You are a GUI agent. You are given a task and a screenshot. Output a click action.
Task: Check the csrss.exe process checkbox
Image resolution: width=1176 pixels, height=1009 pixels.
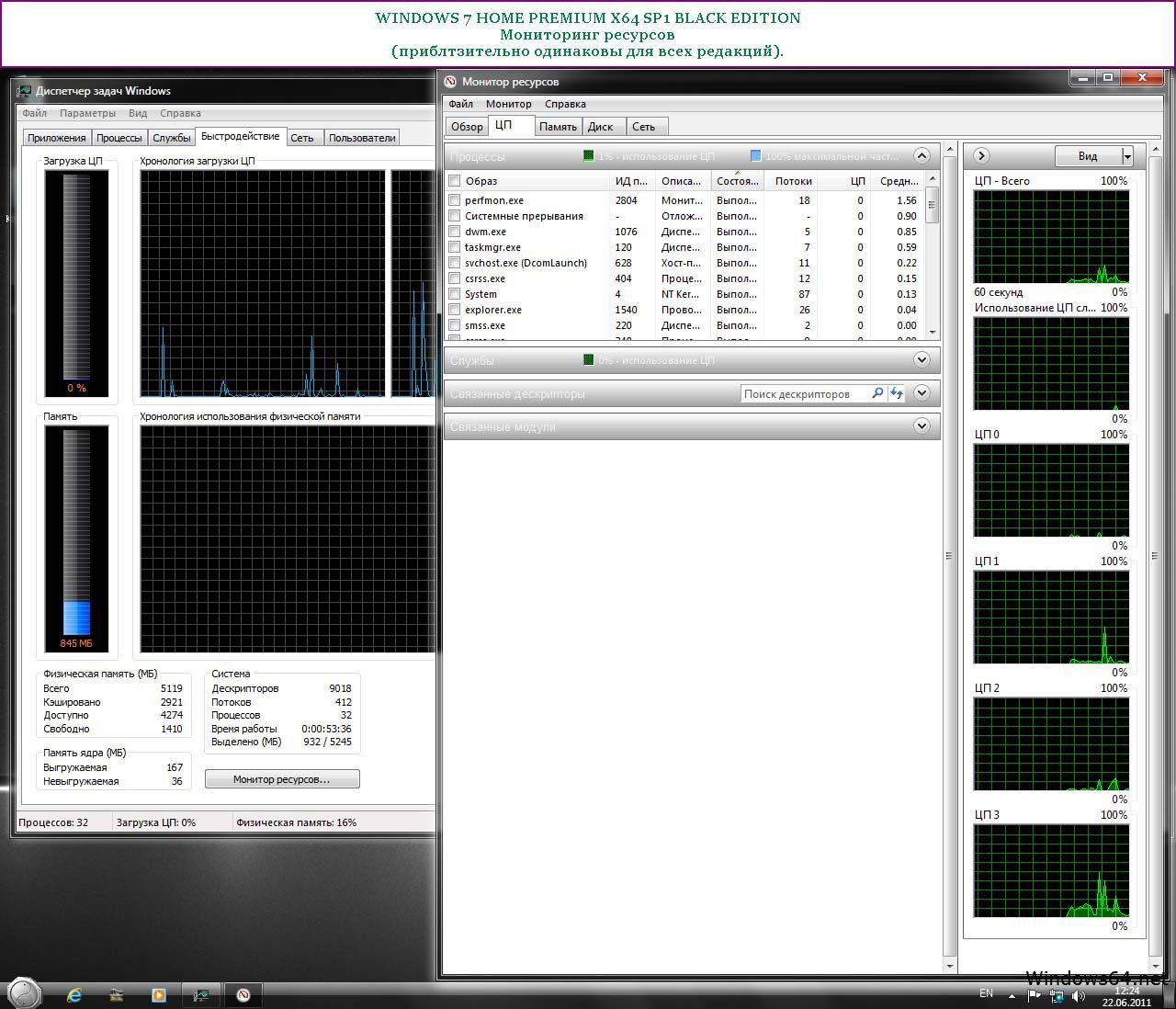click(454, 278)
